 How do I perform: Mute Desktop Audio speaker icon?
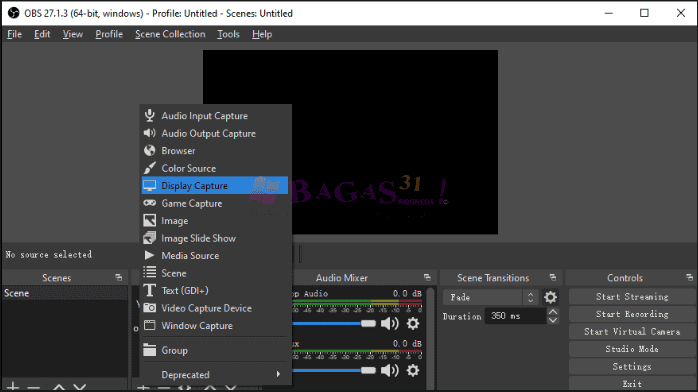tap(390, 323)
